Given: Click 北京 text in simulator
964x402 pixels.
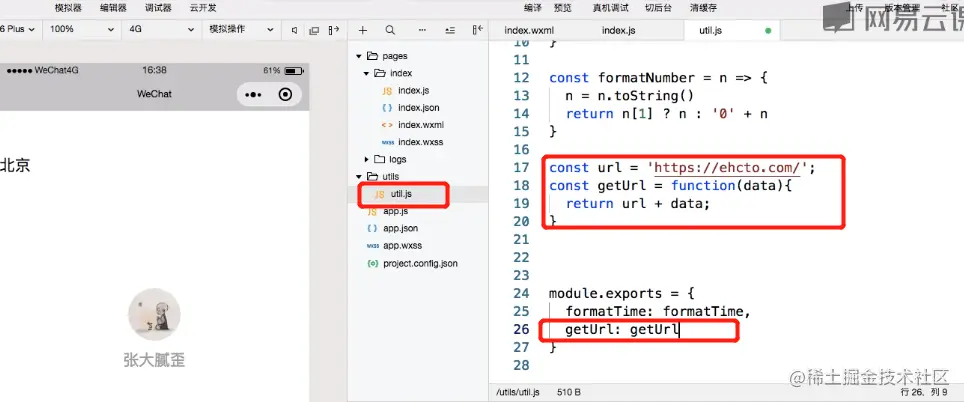Looking at the screenshot, I should pos(15,165).
